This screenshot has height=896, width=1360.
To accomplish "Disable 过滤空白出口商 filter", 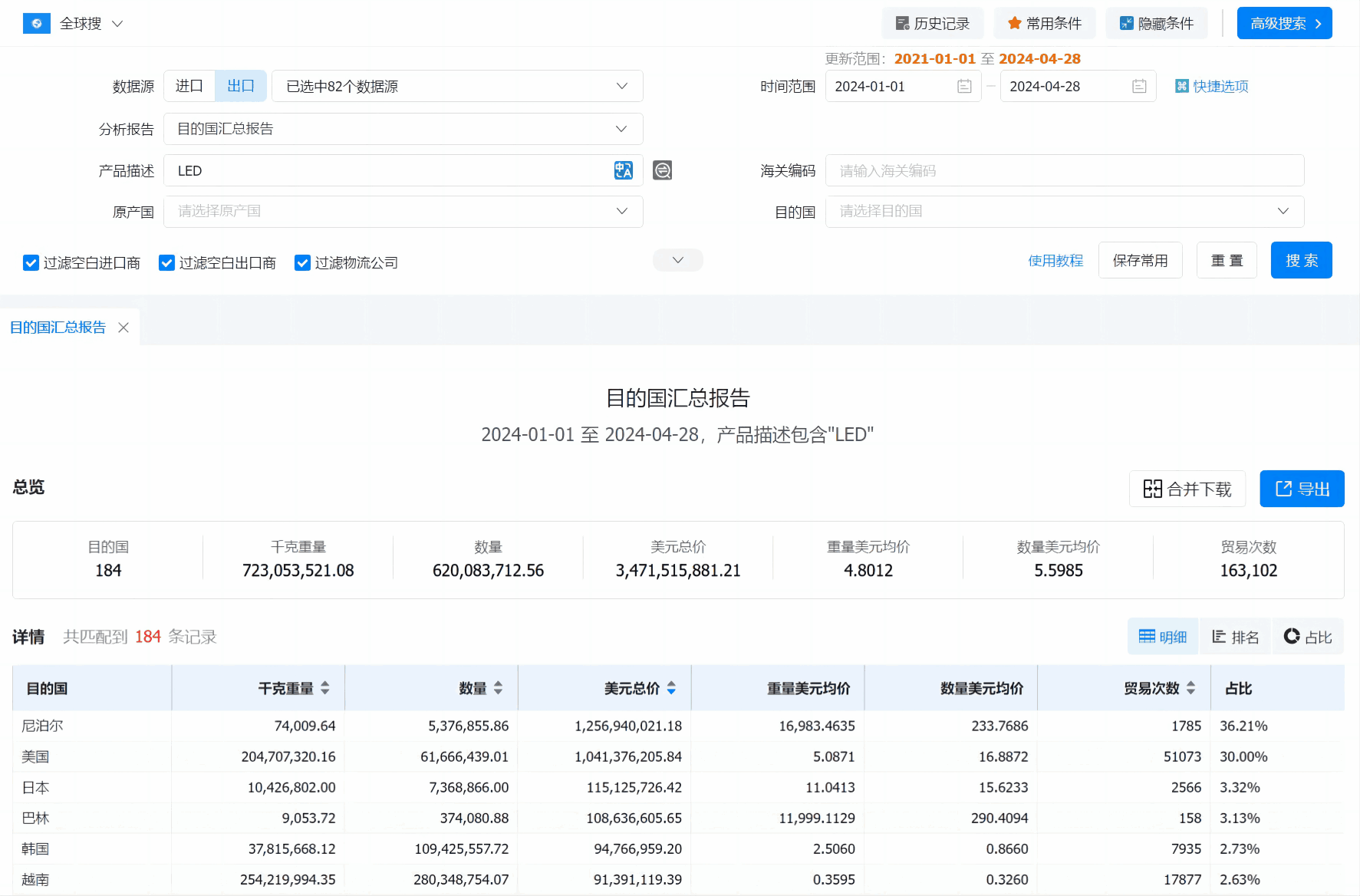I will pyautogui.click(x=166, y=262).
